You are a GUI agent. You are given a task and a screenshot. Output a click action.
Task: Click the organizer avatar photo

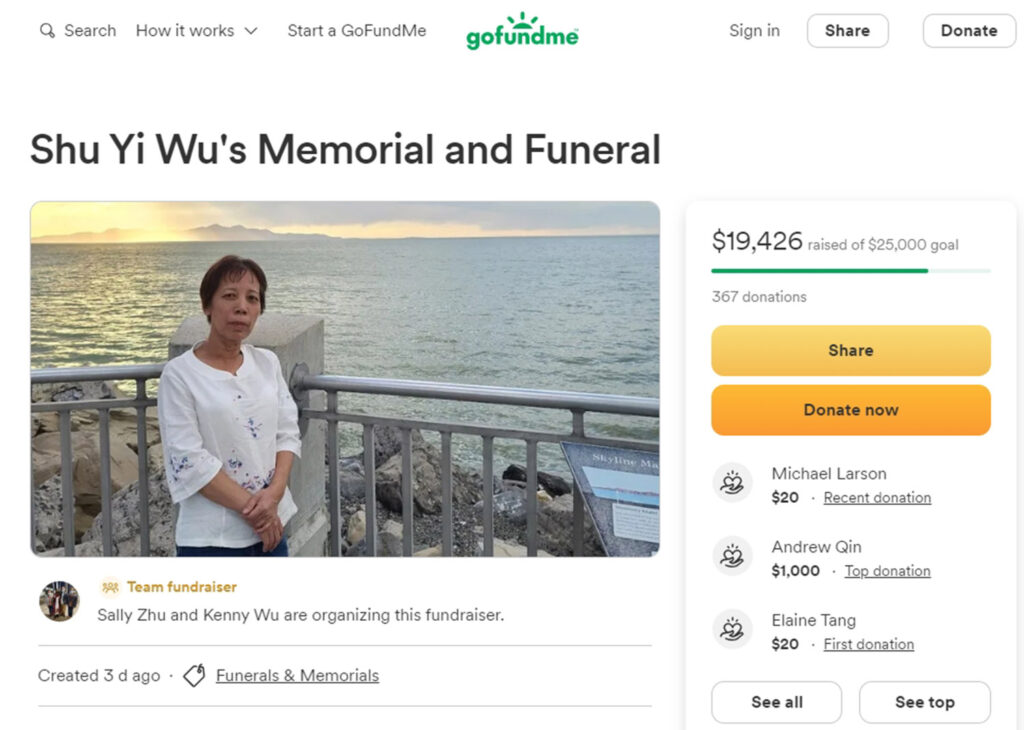tap(59, 601)
